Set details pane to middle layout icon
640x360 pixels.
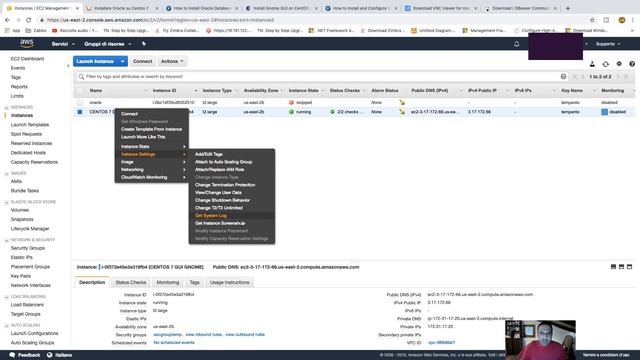621,267
